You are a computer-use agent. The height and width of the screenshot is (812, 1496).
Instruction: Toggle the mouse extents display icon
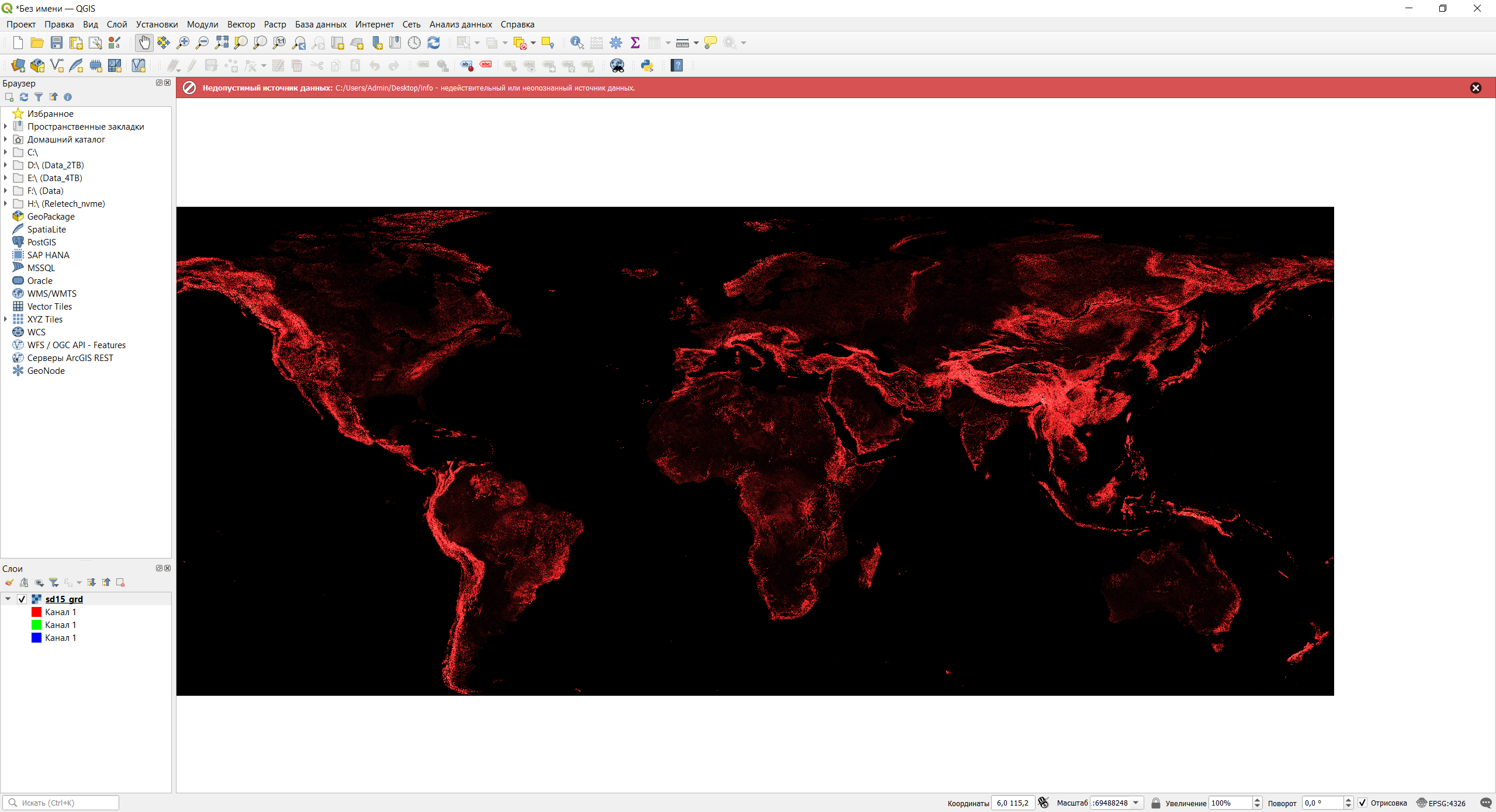[1043, 803]
